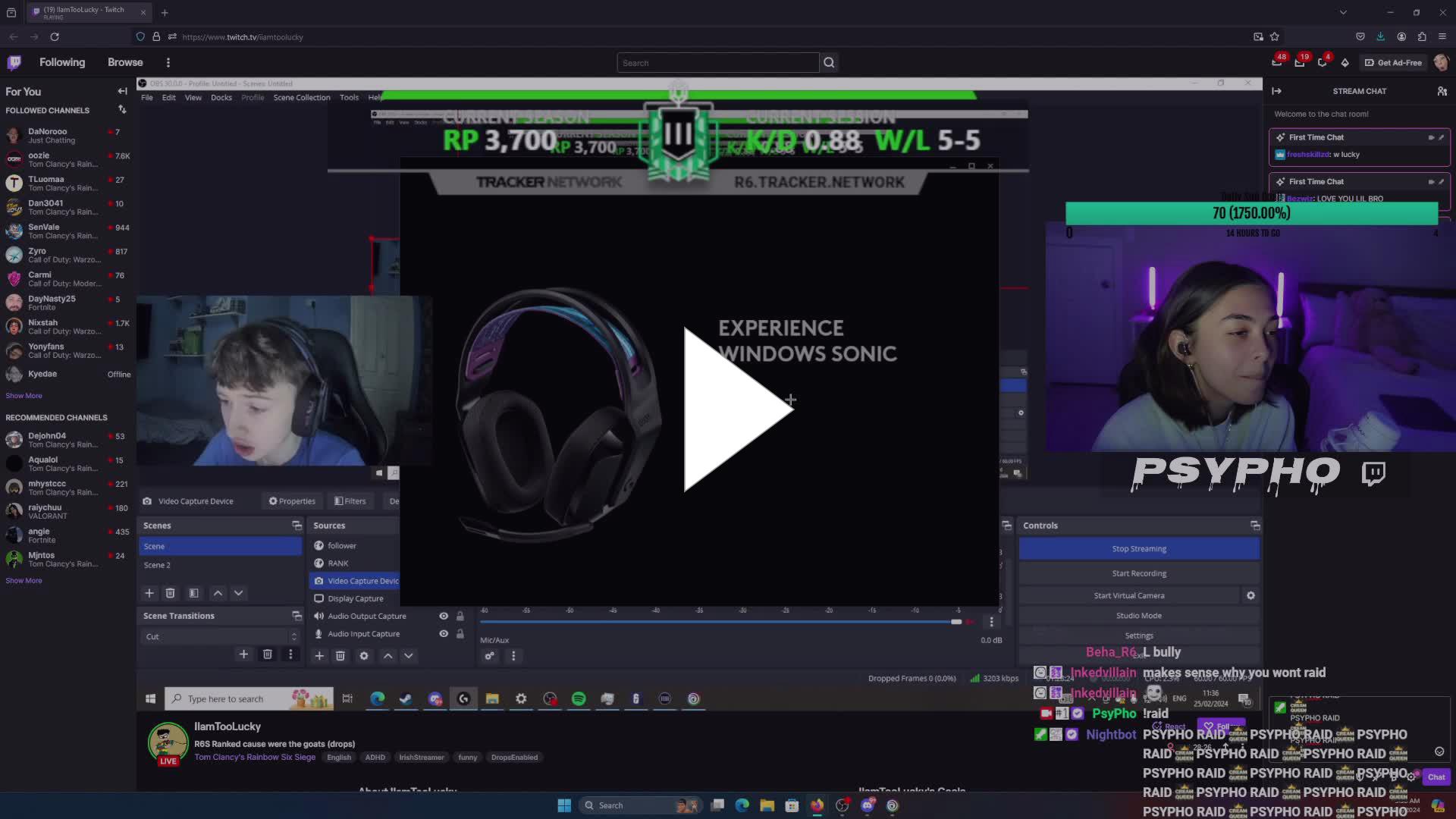Image resolution: width=1456 pixels, height=819 pixels.
Task: Lock the Audio Input Capture source
Action: tap(460, 634)
